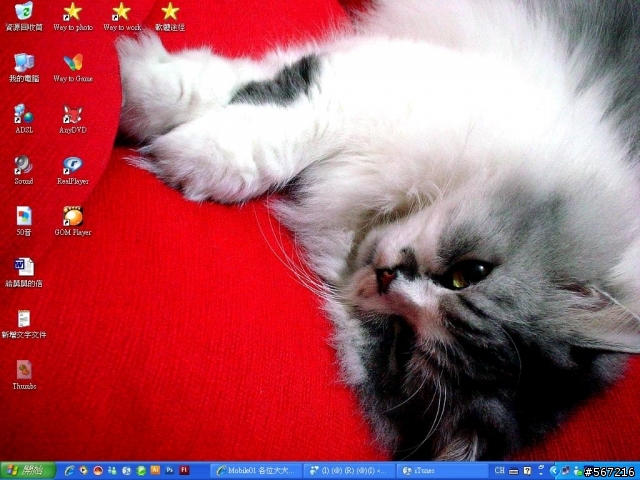This screenshot has height=480, width=640.
Task: Launch Photoshop from Quick Launch
Action: [169, 470]
